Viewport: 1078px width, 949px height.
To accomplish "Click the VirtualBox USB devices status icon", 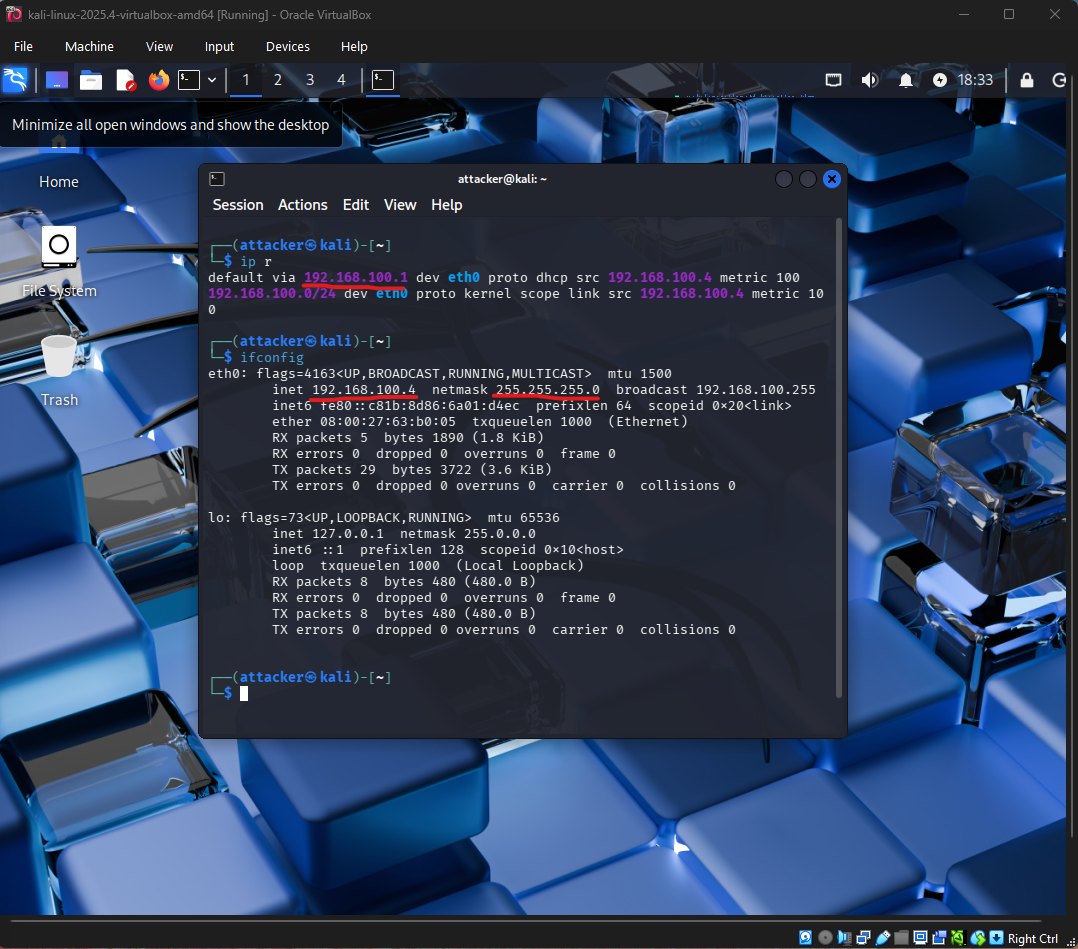I will [x=881, y=938].
